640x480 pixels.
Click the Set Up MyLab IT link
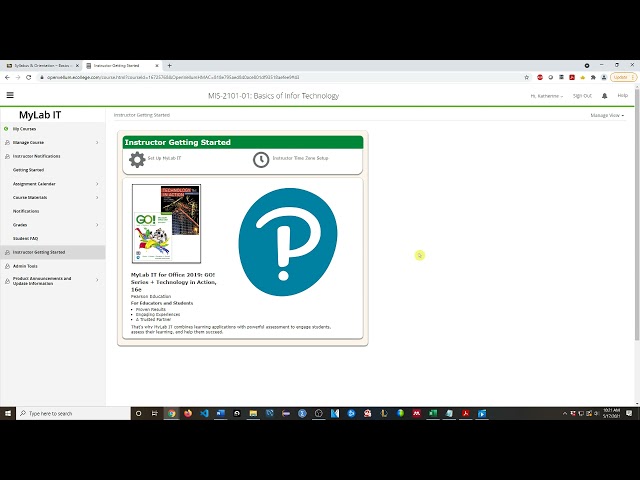tap(164, 158)
